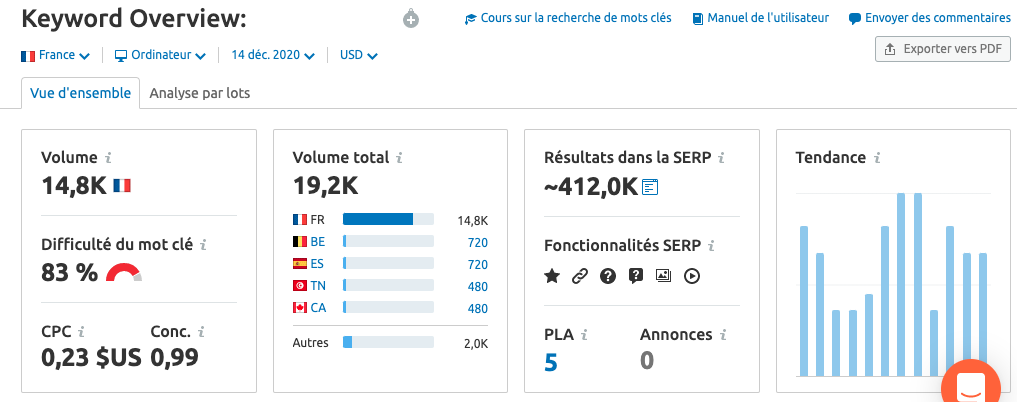Viewport: 1017px width, 402px height.
Task: Click the site links SERP feature icon
Action: [x=579, y=276]
